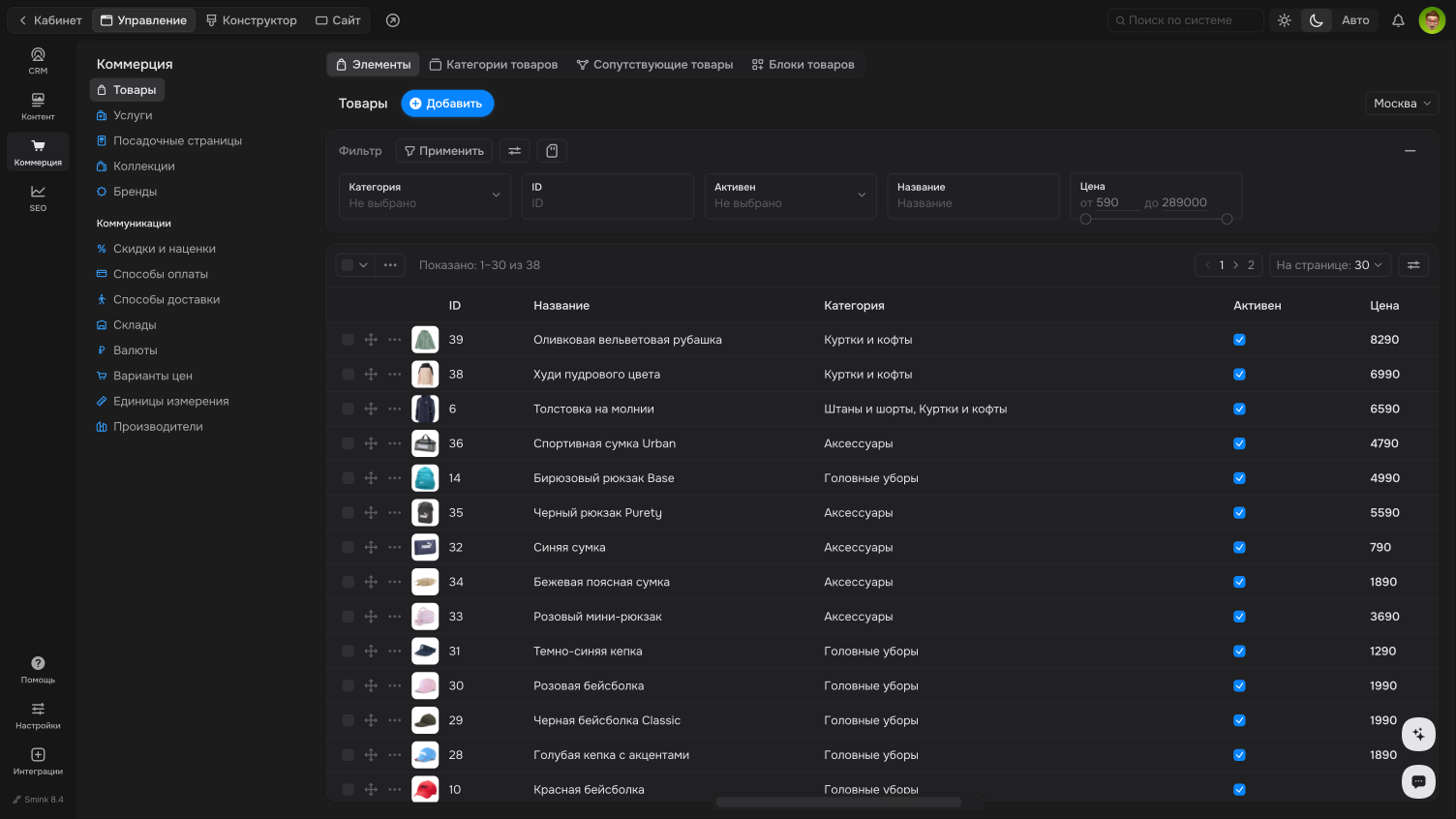Focus the Название filter input
The height and width of the screenshot is (819, 1456).
[973, 196]
